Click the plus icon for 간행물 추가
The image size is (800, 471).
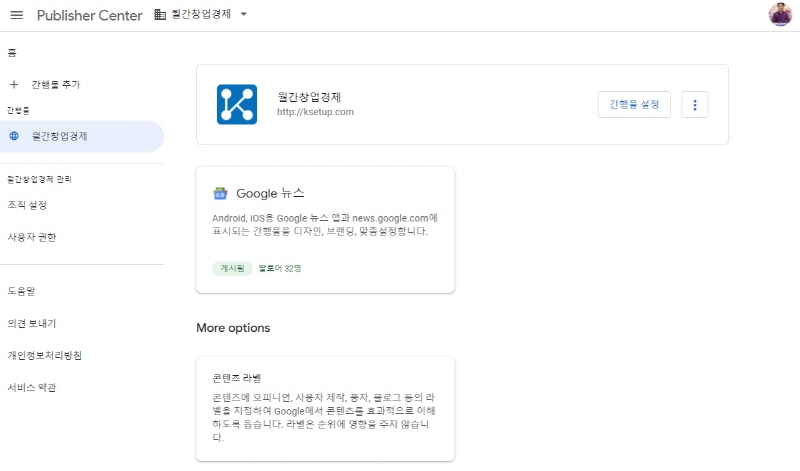(x=14, y=84)
